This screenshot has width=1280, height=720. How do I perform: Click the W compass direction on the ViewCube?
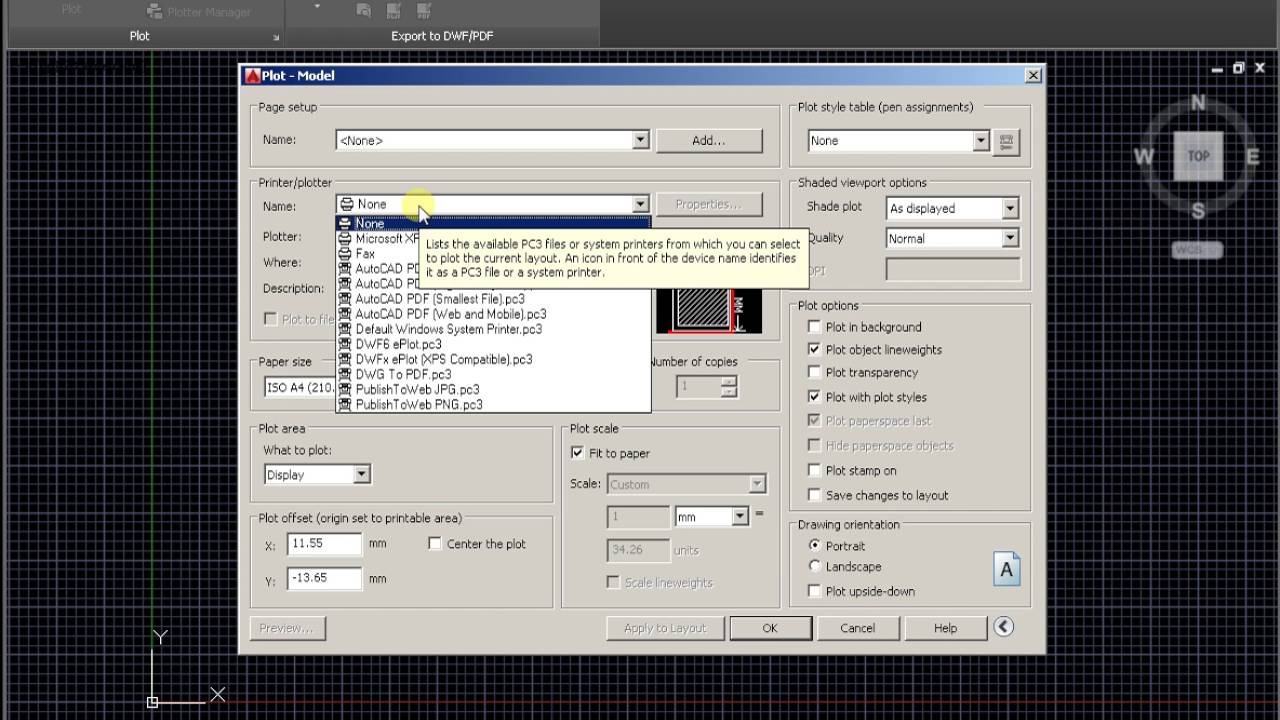(x=1144, y=156)
